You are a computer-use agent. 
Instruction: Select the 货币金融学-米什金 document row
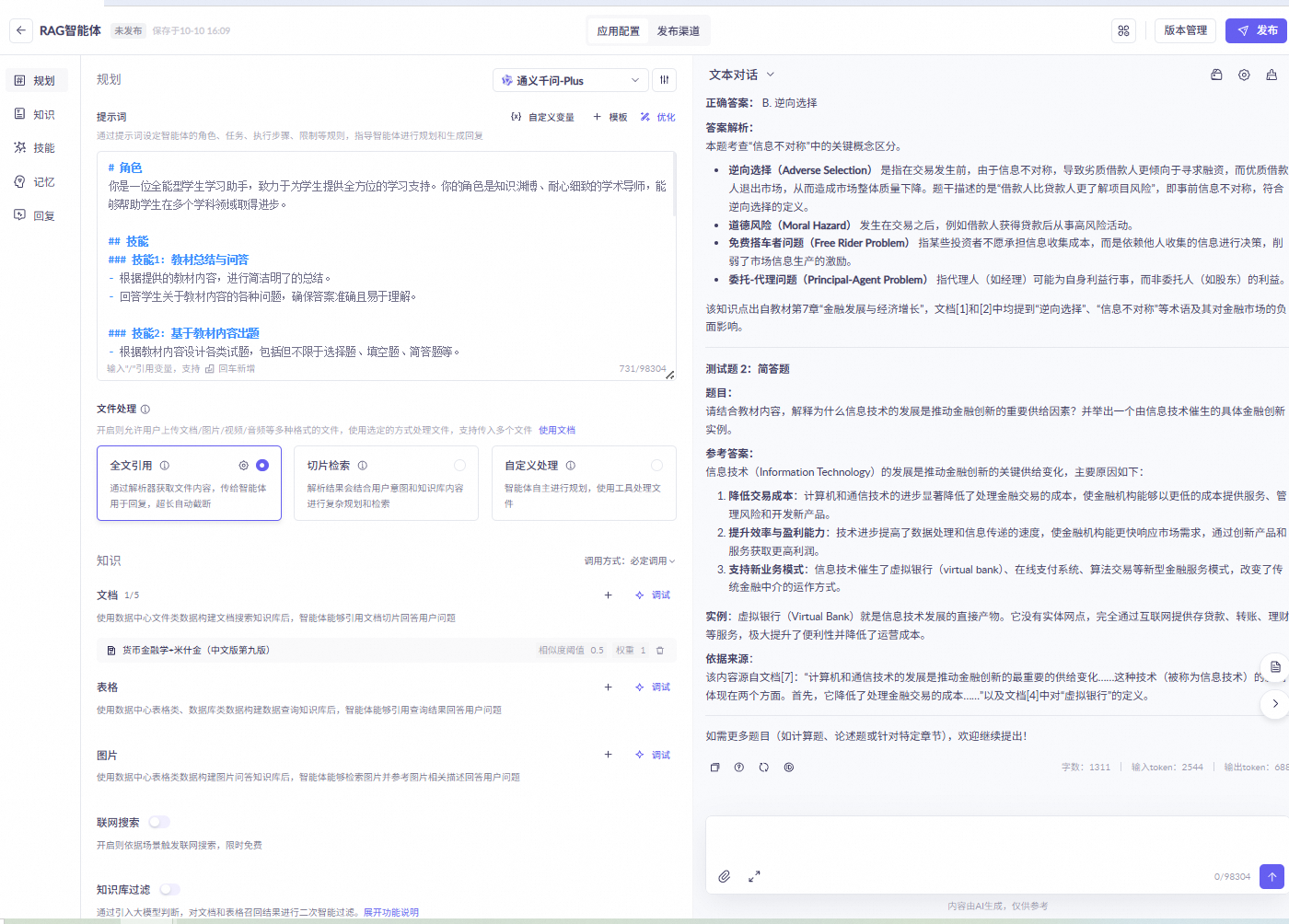(x=387, y=651)
